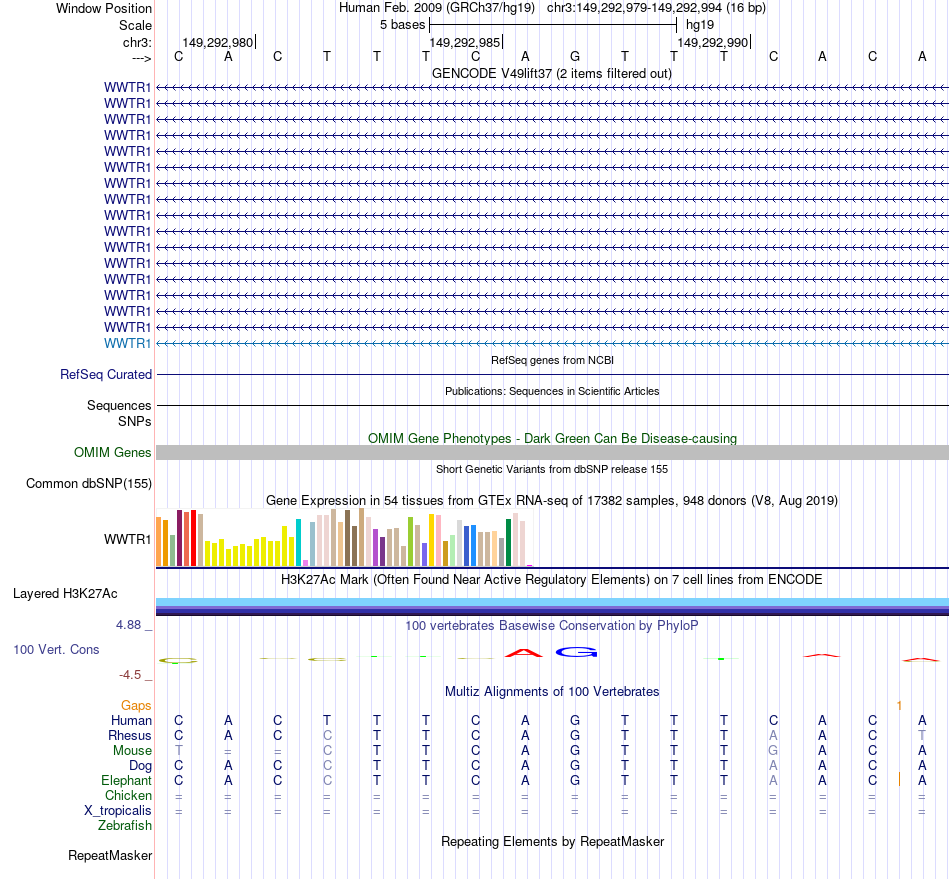The height and width of the screenshot is (879, 950).
Task: Click the blue bar in GTEx expression chart
Action: pos(473,545)
